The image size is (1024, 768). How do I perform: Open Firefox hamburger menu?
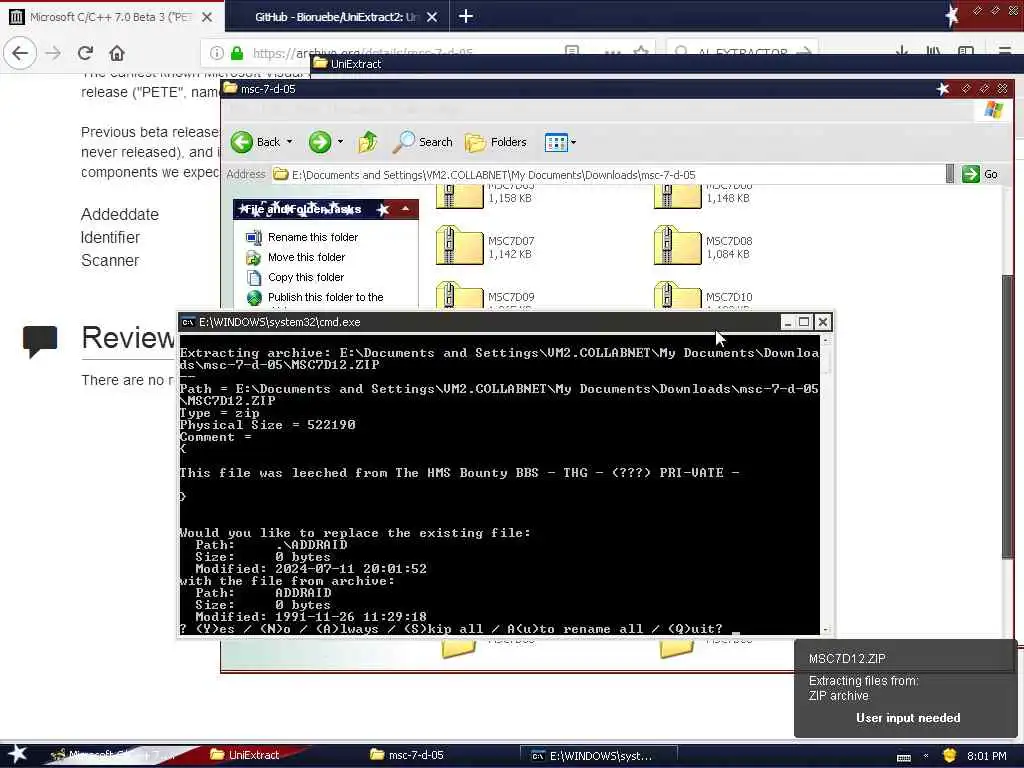[x=1005, y=52]
